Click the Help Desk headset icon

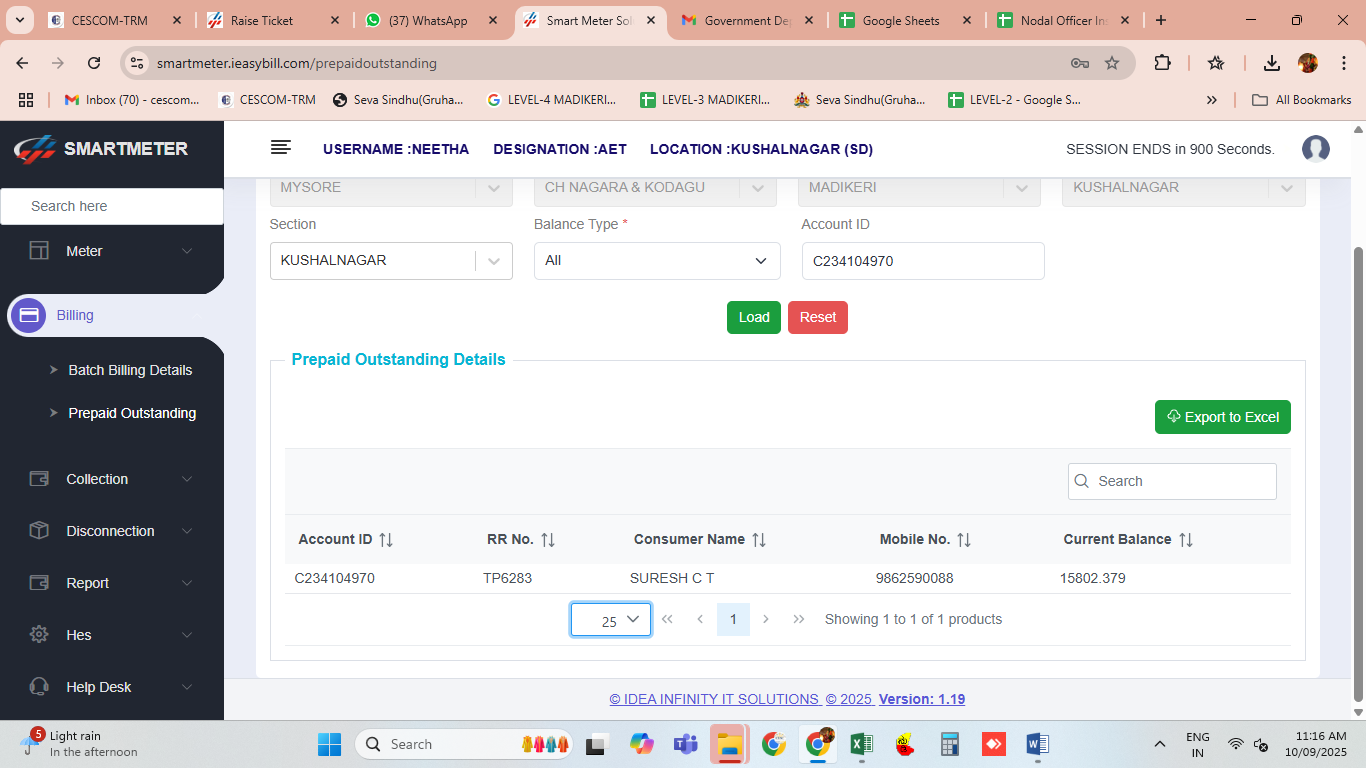[39, 687]
